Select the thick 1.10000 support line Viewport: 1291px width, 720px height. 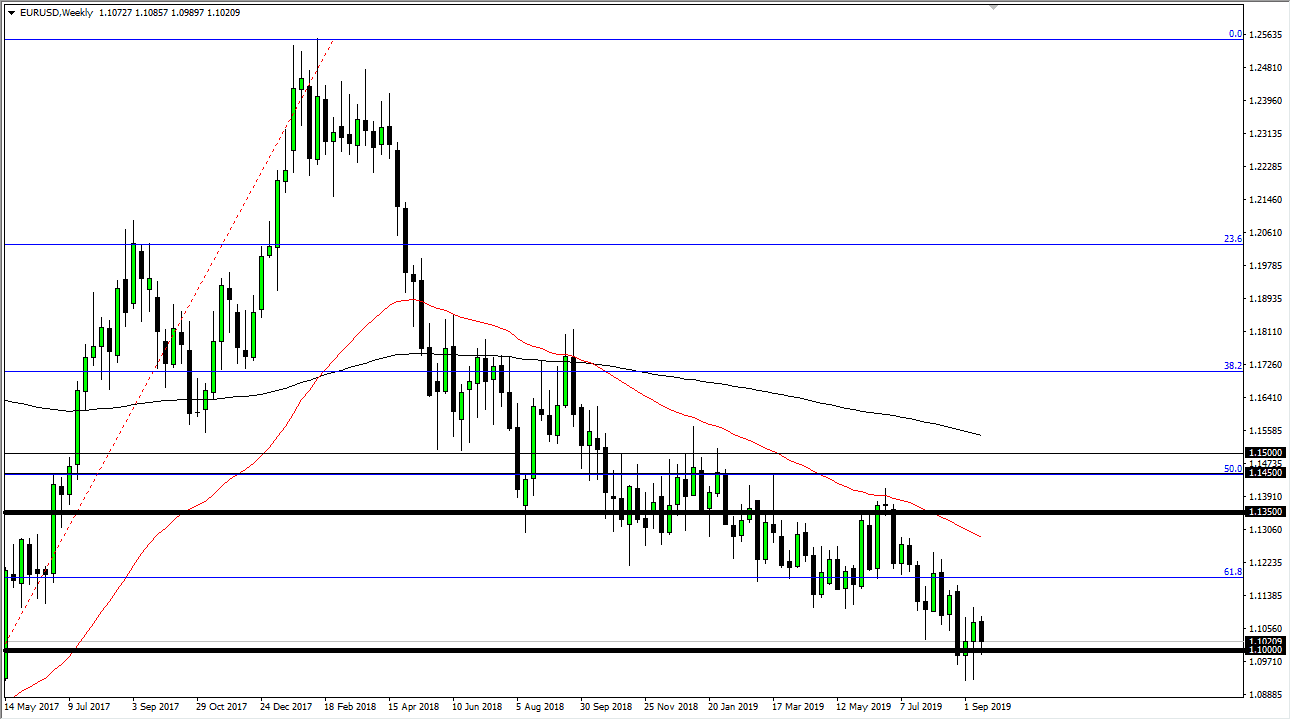[600, 650]
